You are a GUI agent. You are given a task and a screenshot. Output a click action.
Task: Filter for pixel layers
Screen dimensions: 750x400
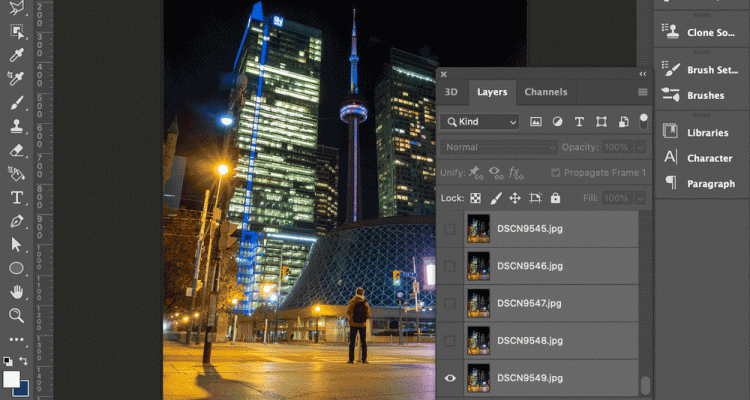pos(536,122)
